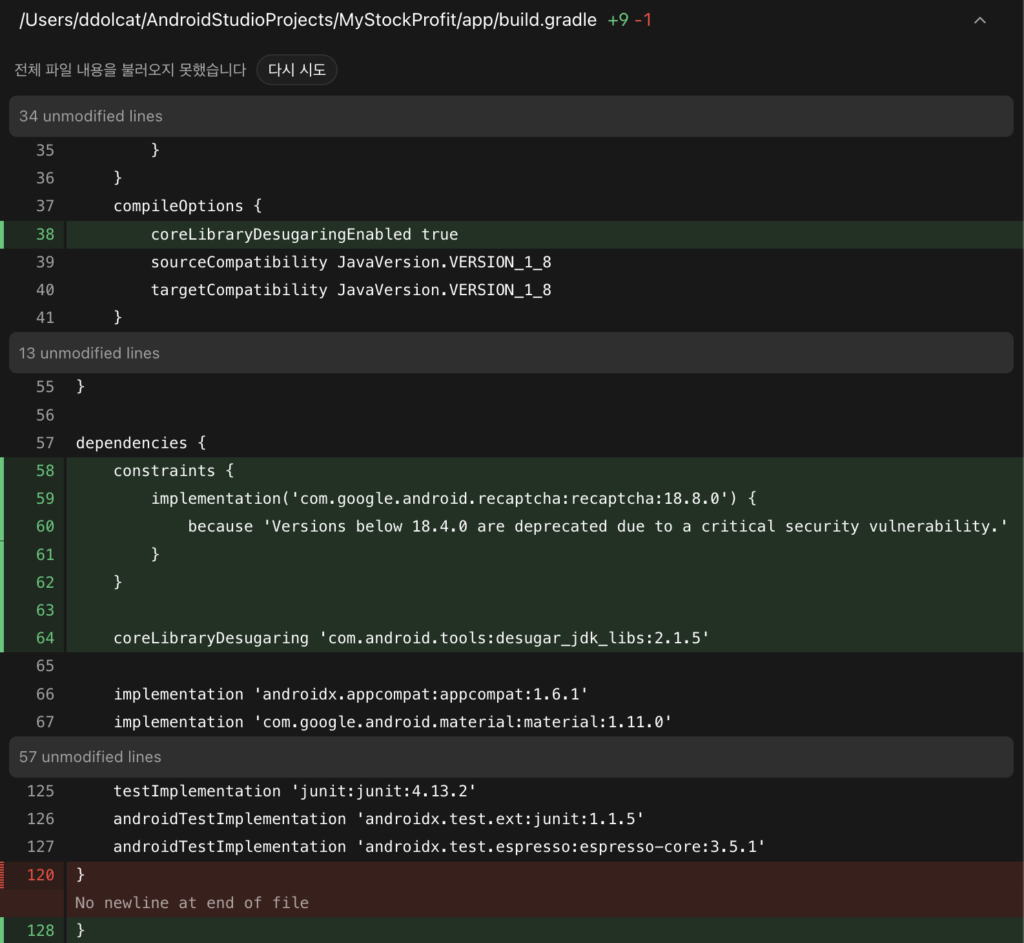Click the +9 additions count
This screenshot has width=1024, height=943.
point(618,20)
